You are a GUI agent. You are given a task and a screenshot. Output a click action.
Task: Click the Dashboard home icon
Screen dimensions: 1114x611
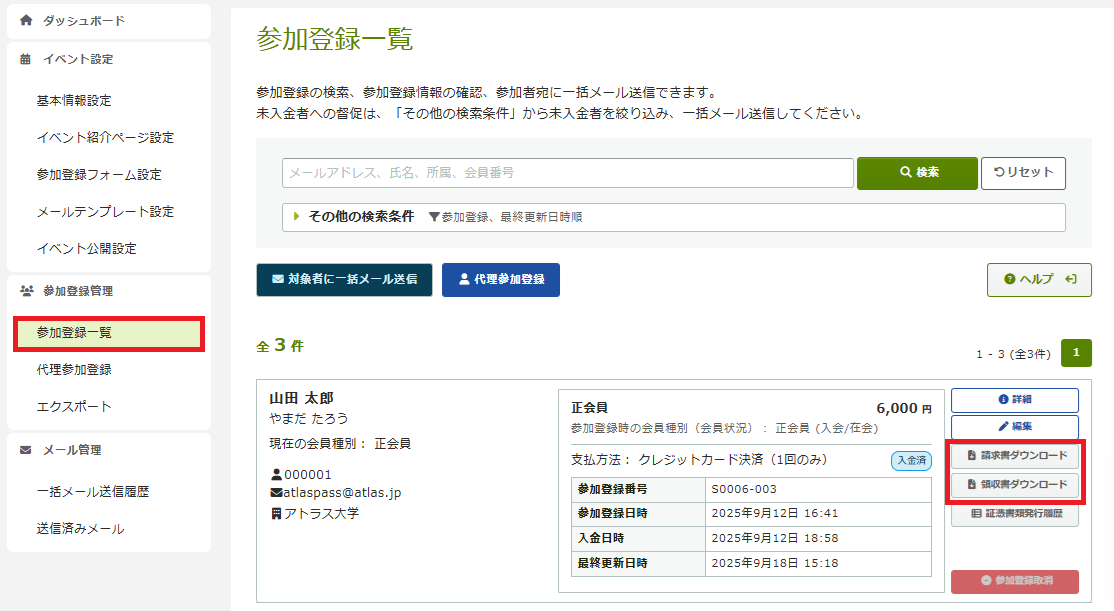click(x=26, y=21)
